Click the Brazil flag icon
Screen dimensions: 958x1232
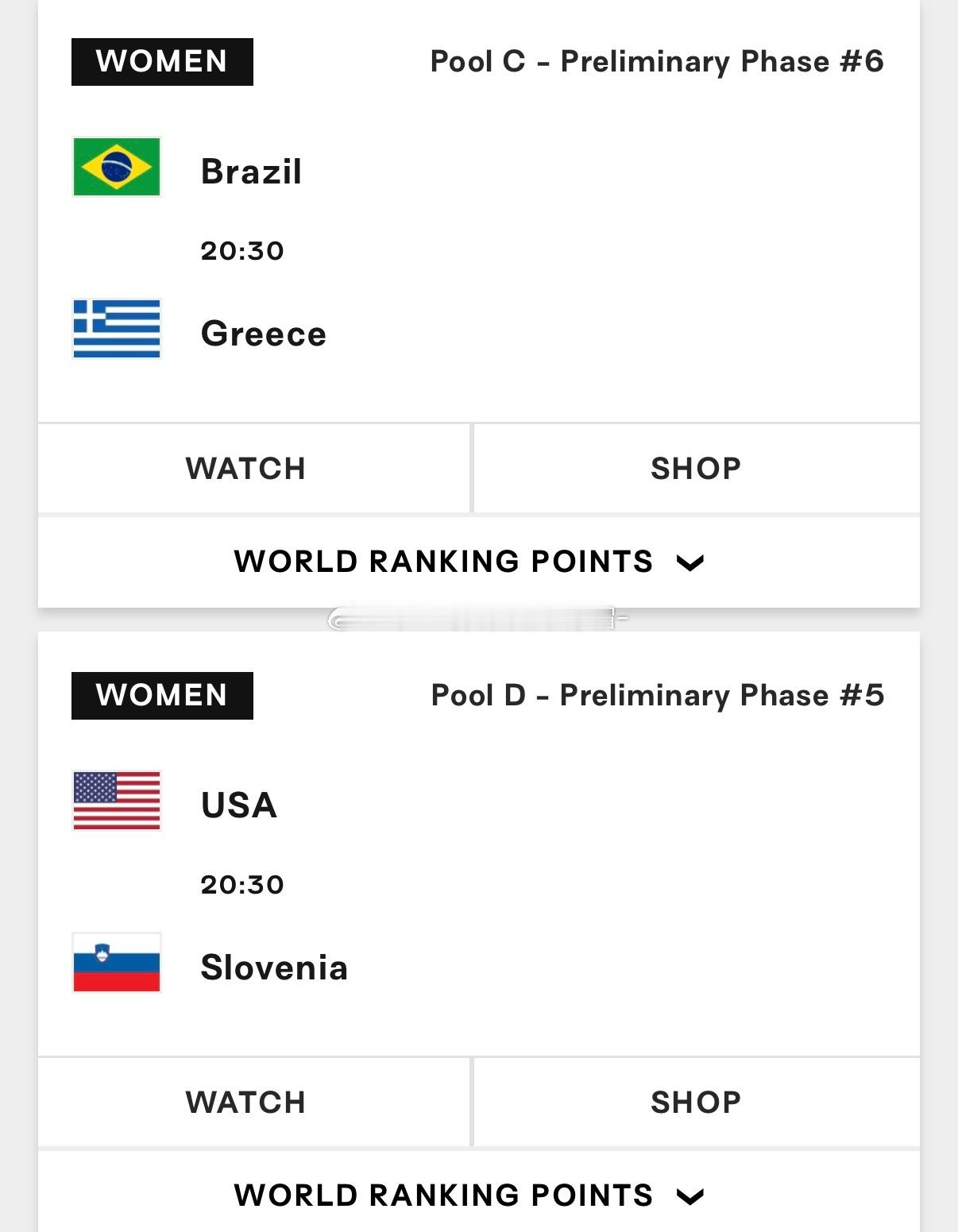pos(117,167)
